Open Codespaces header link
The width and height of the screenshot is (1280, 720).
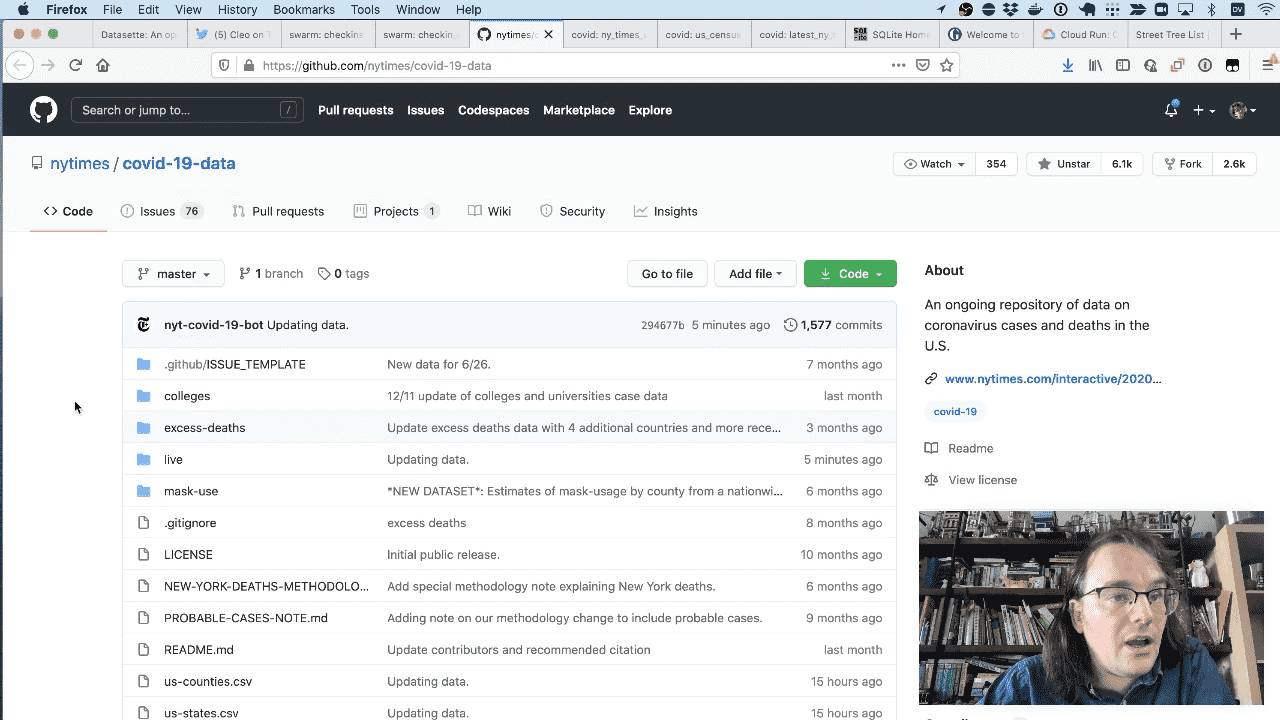[493, 110]
